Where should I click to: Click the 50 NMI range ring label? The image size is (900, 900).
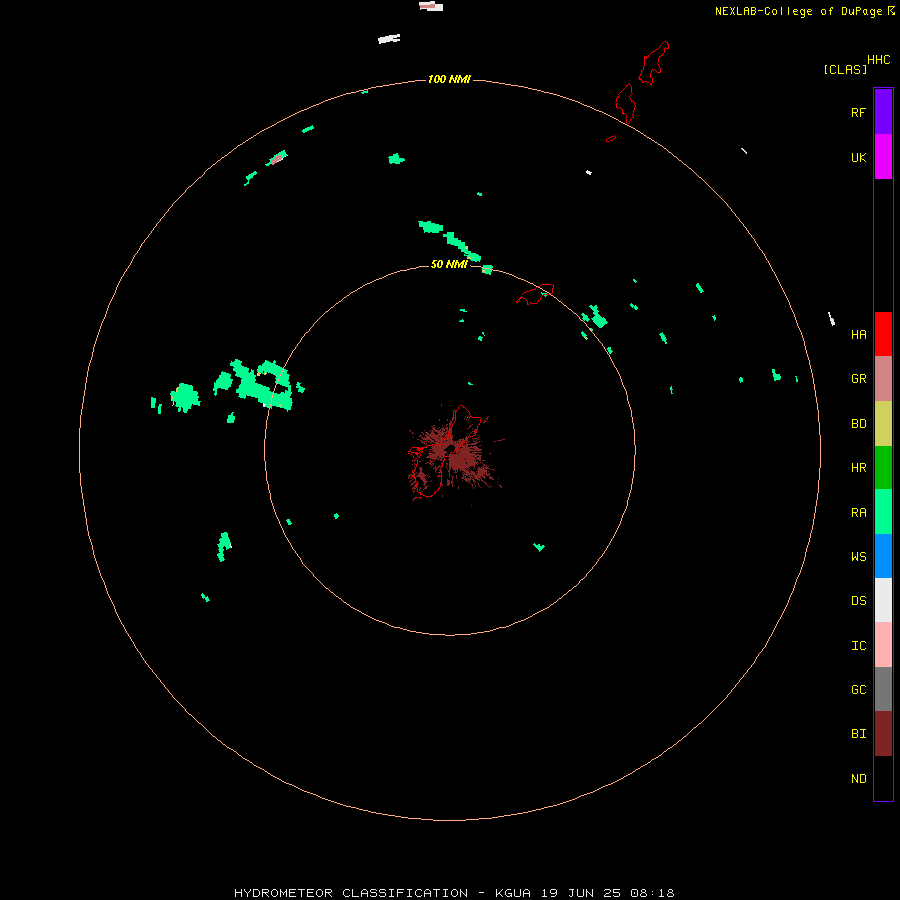click(449, 264)
